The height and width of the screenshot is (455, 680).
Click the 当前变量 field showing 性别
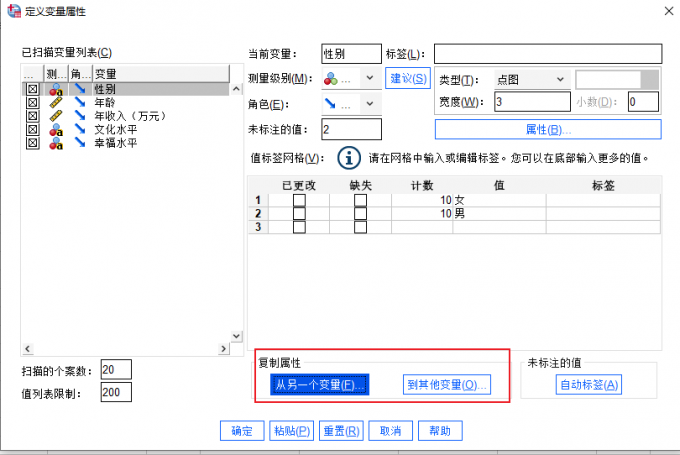[351, 54]
